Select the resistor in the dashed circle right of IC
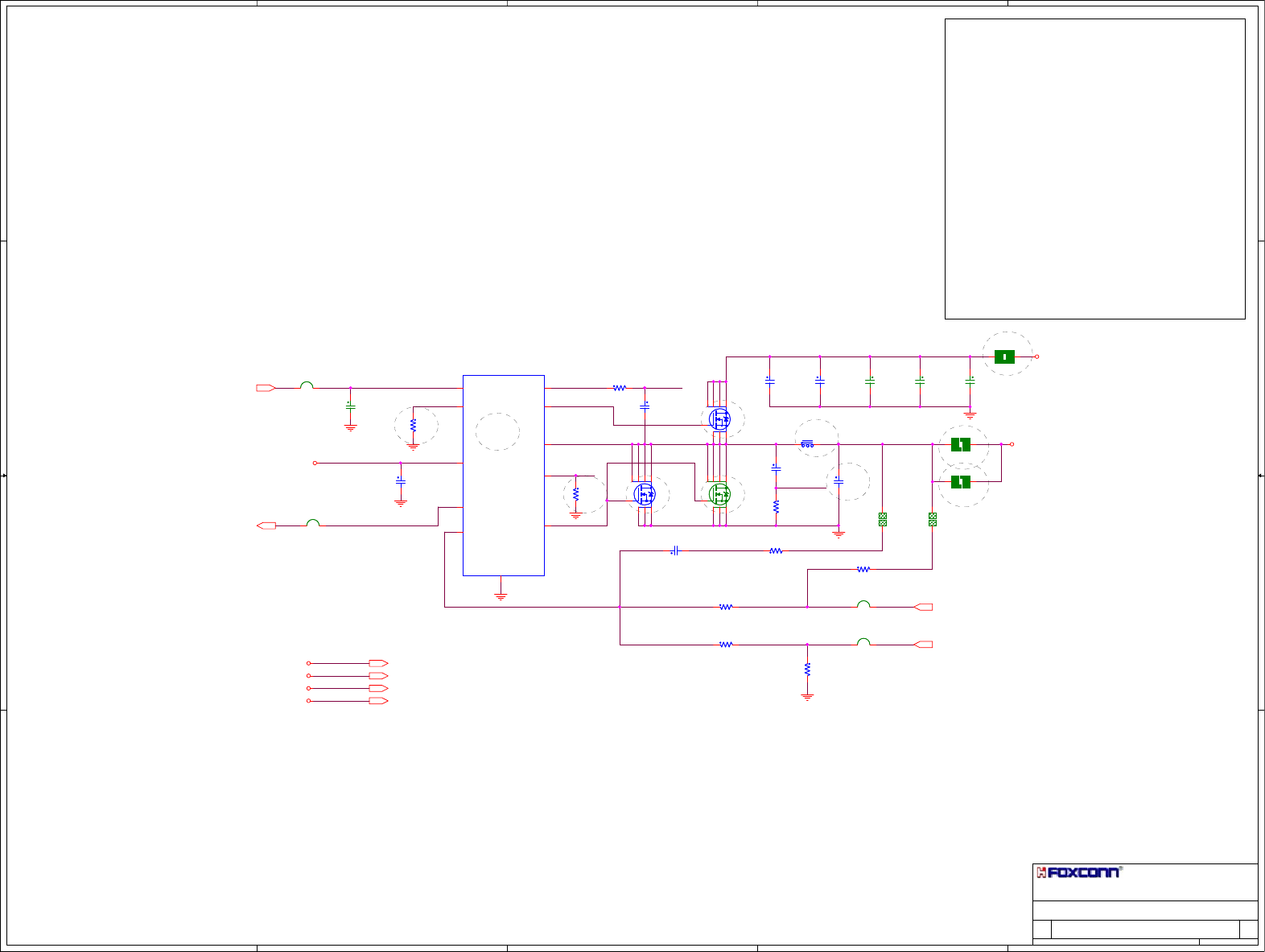Screen dimensions: 1265x952 pos(576,494)
